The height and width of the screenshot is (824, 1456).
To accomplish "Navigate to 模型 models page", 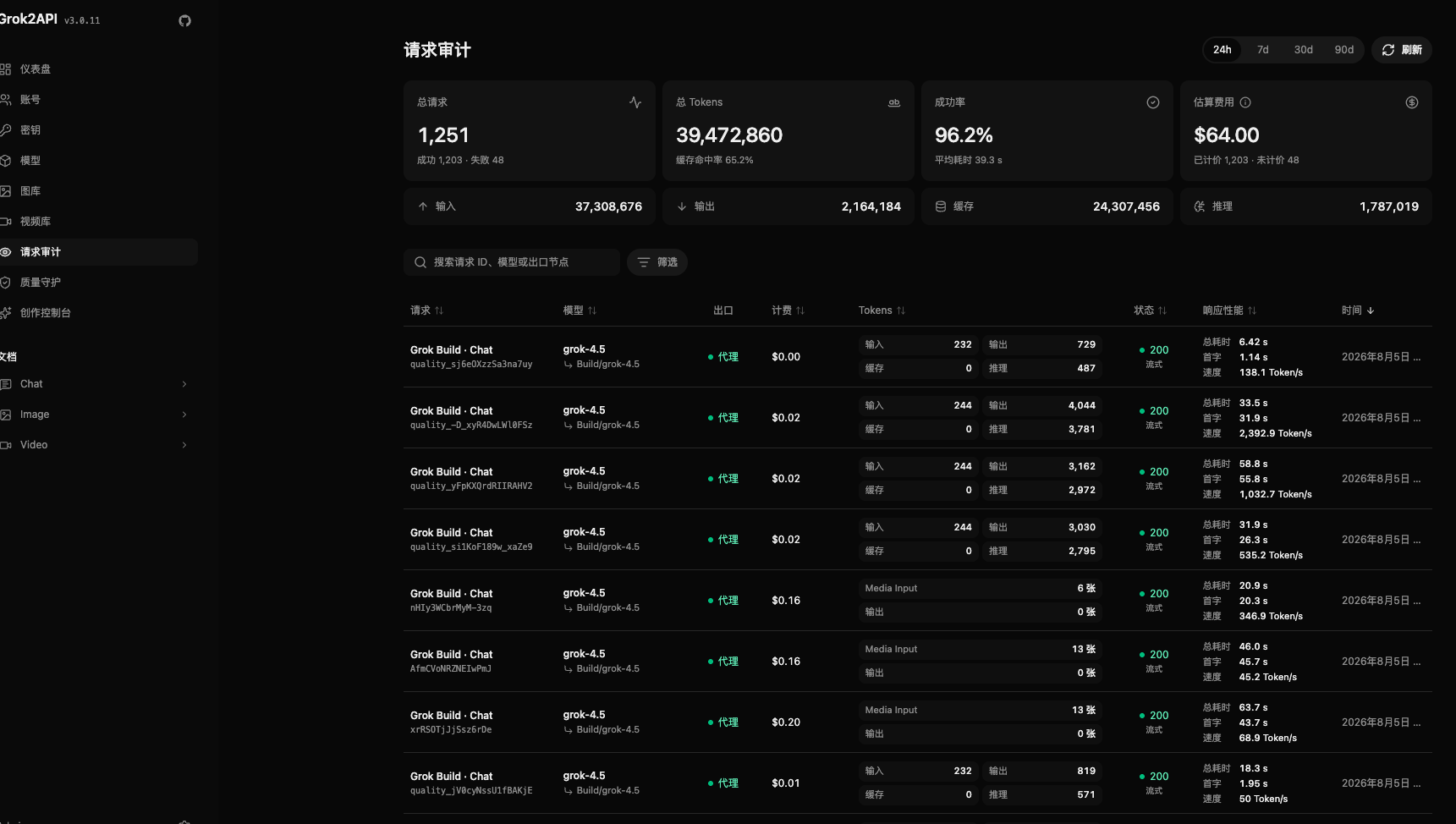I will pyautogui.click(x=98, y=161).
